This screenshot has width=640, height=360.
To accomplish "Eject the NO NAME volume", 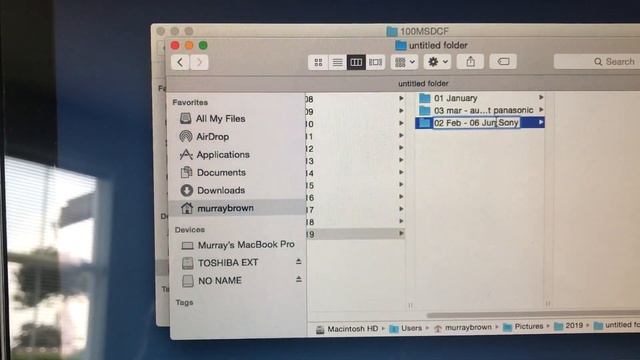I will [x=298, y=280].
